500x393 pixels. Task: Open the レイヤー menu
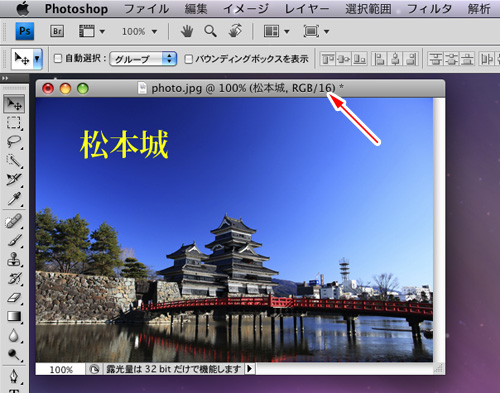click(307, 9)
